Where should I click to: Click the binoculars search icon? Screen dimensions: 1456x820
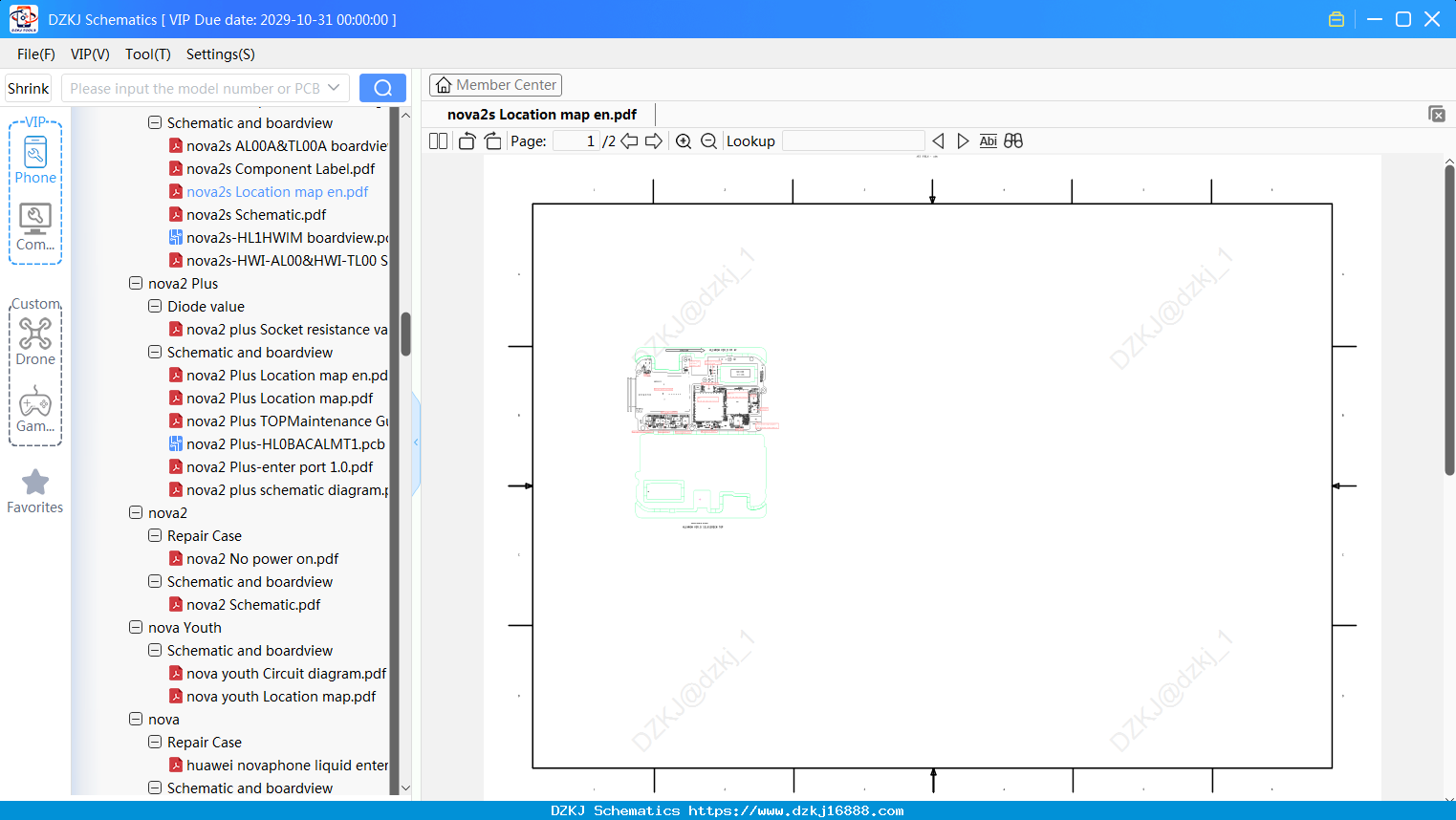(x=1013, y=140)
